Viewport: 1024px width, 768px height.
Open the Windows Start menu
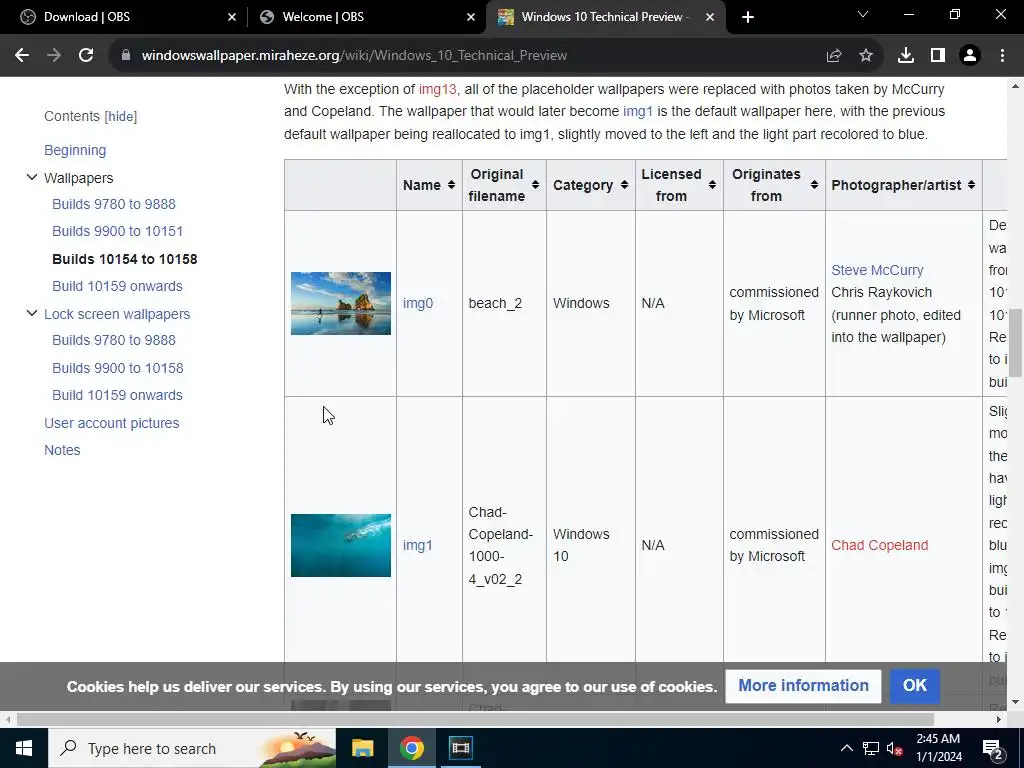coord(24,748)
